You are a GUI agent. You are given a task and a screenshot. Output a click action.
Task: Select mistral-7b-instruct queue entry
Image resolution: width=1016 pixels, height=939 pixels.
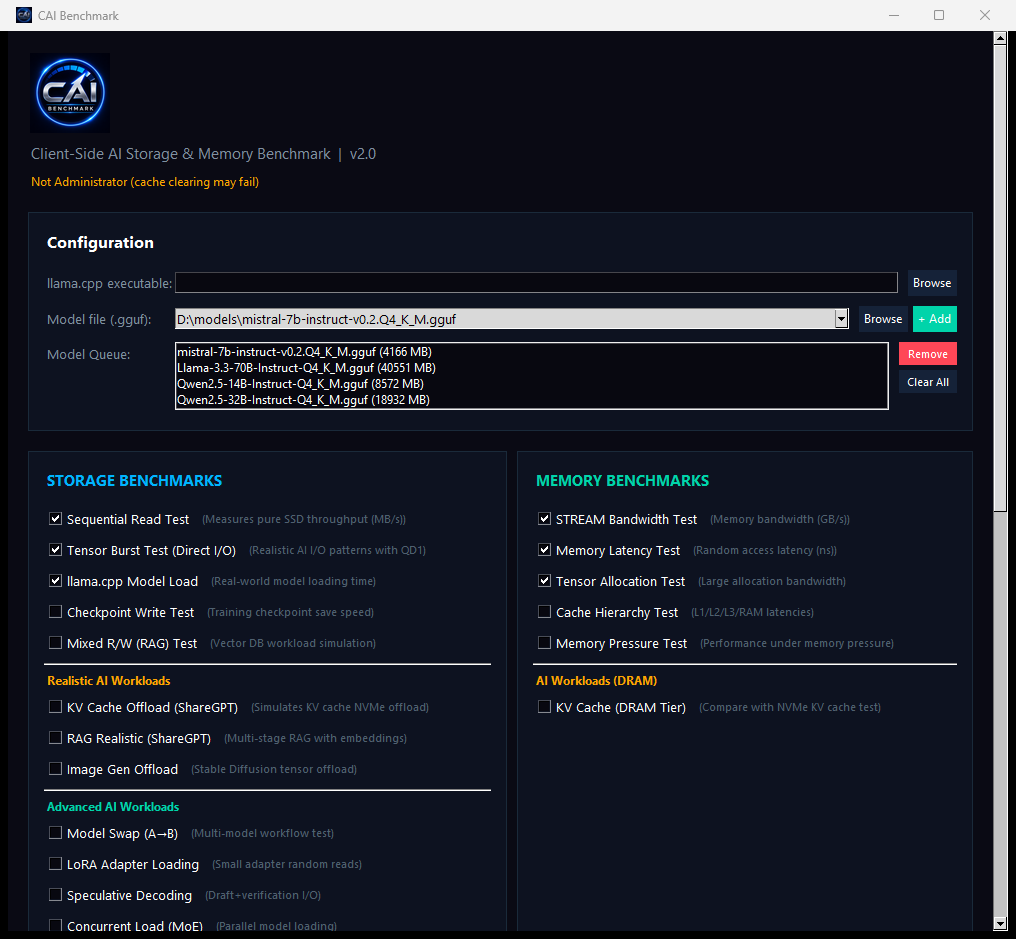(305, 352)
